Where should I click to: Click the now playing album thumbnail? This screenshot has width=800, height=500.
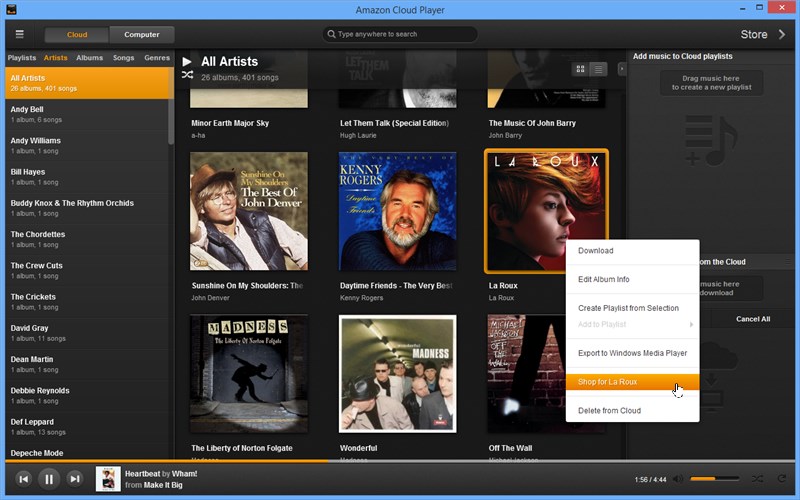click(108, 479)
